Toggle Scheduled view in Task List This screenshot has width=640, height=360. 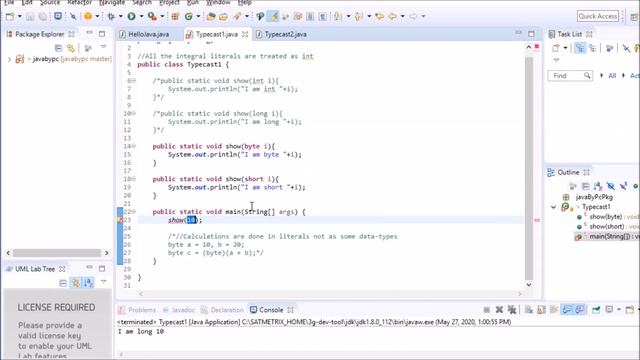pos(592,48)
